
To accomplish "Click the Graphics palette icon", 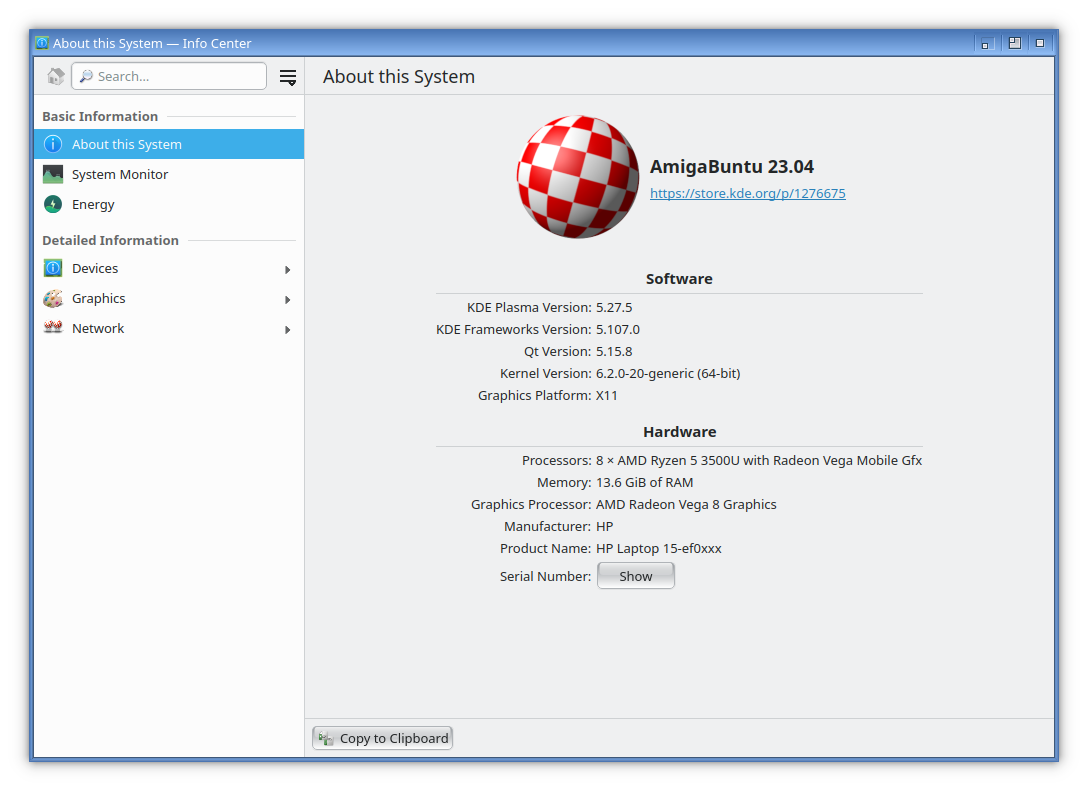I will click(53, 298).
